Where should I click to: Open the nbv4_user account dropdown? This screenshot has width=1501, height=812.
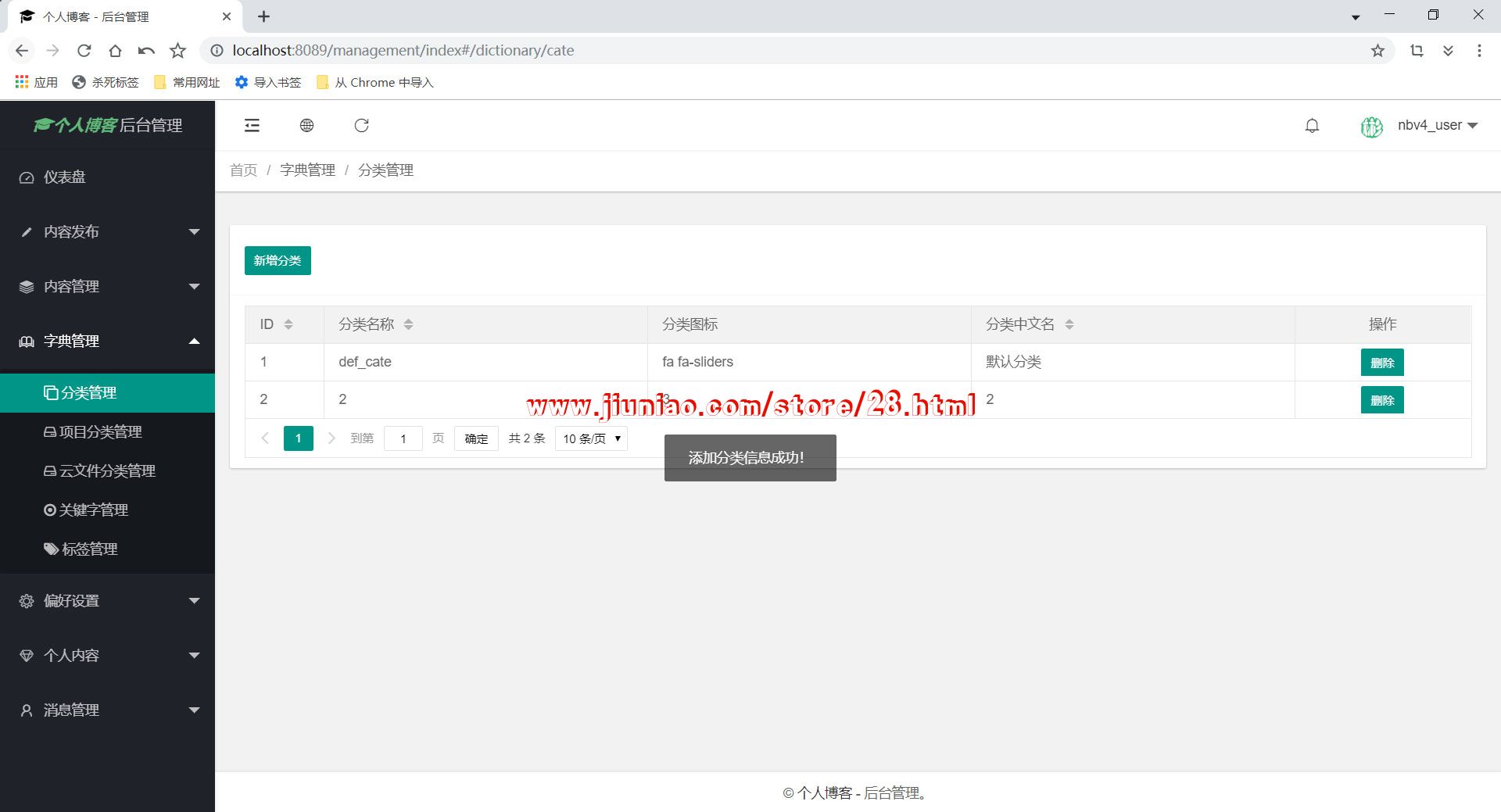click(1437, 125)
